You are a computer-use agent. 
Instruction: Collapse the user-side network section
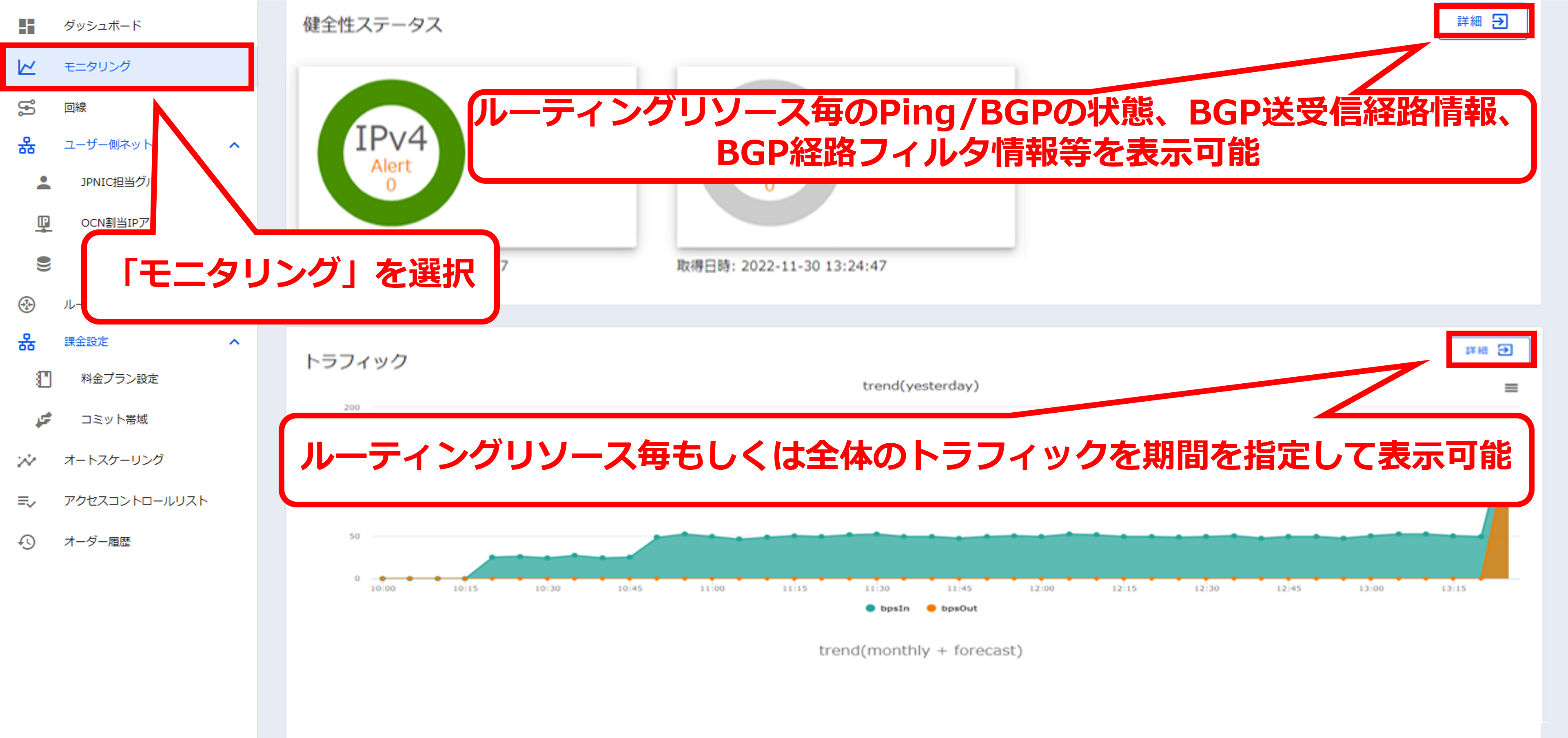234,145
